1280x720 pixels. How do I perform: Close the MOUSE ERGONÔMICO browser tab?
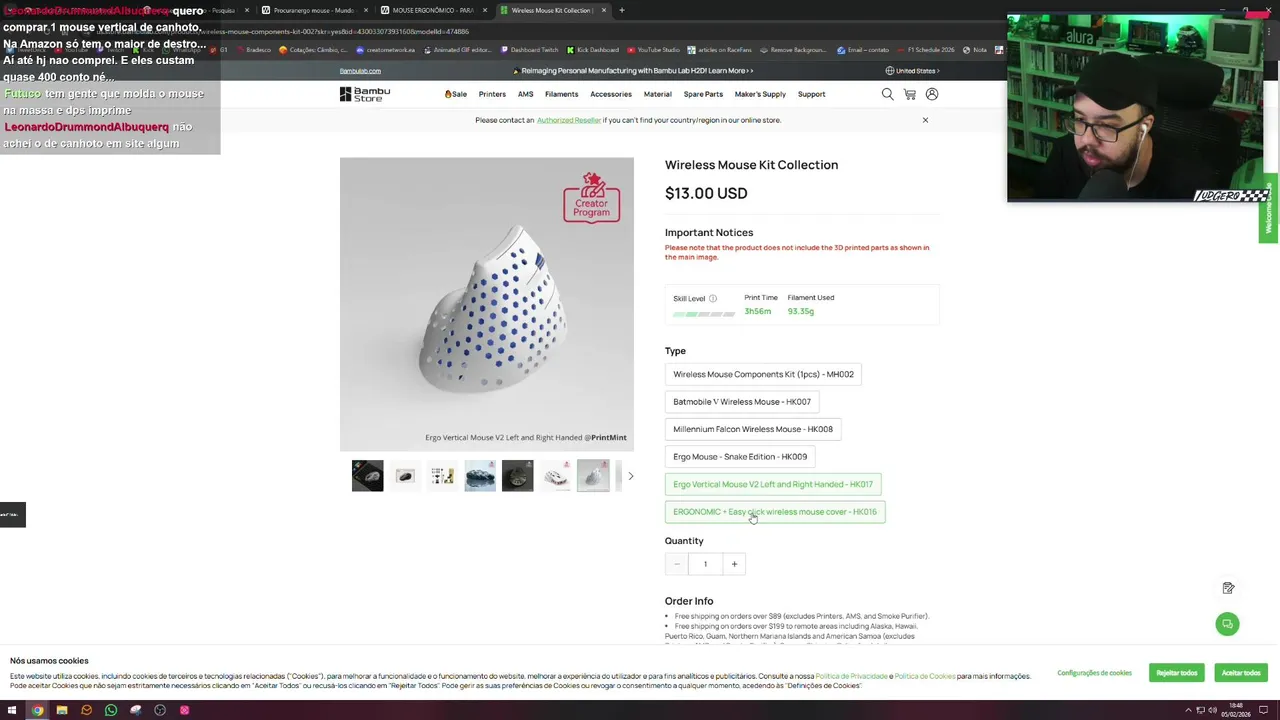(x=485, y=10)
